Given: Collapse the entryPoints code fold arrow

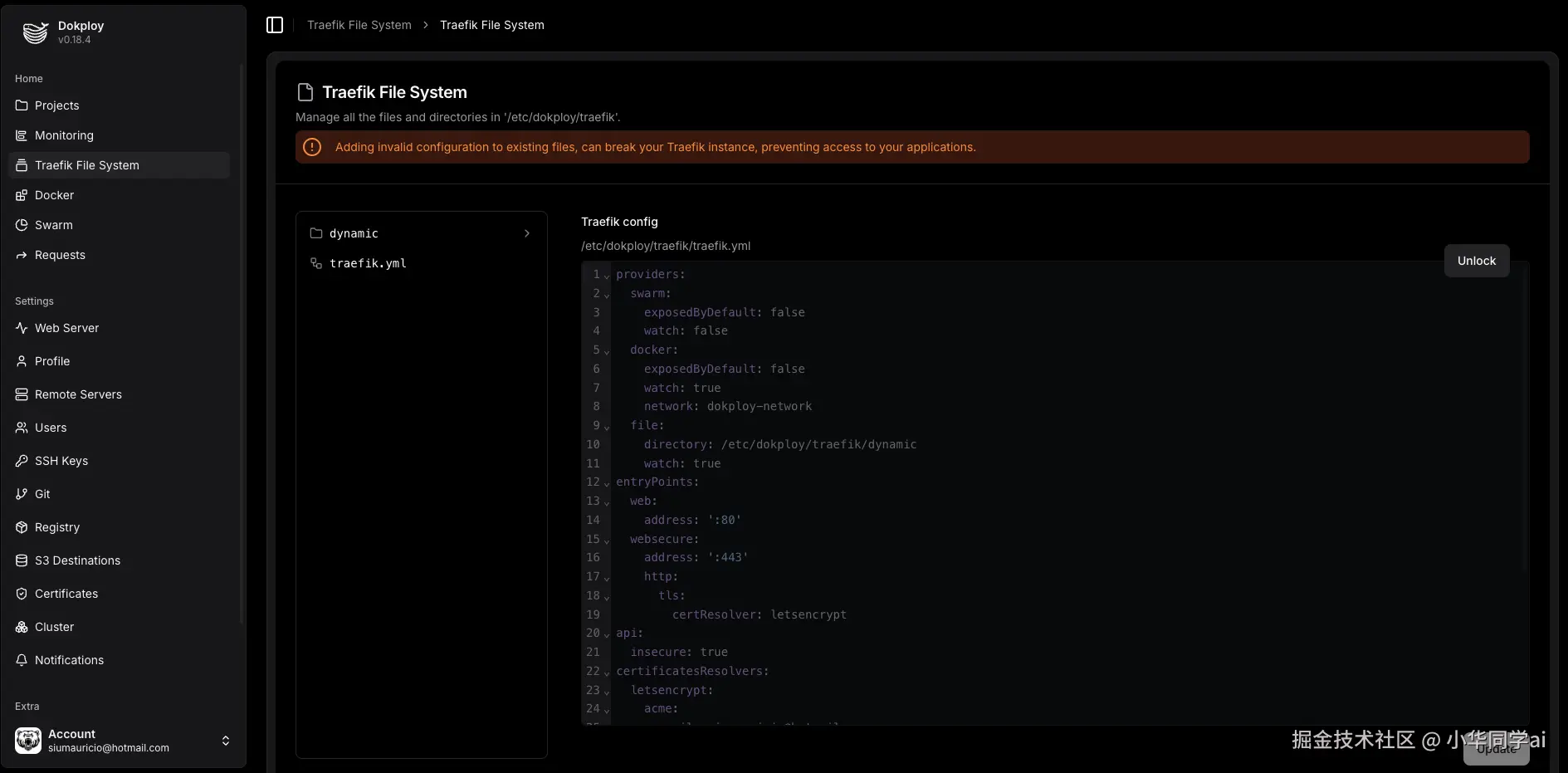Looking at the screenshot, I should pos(607,483).
